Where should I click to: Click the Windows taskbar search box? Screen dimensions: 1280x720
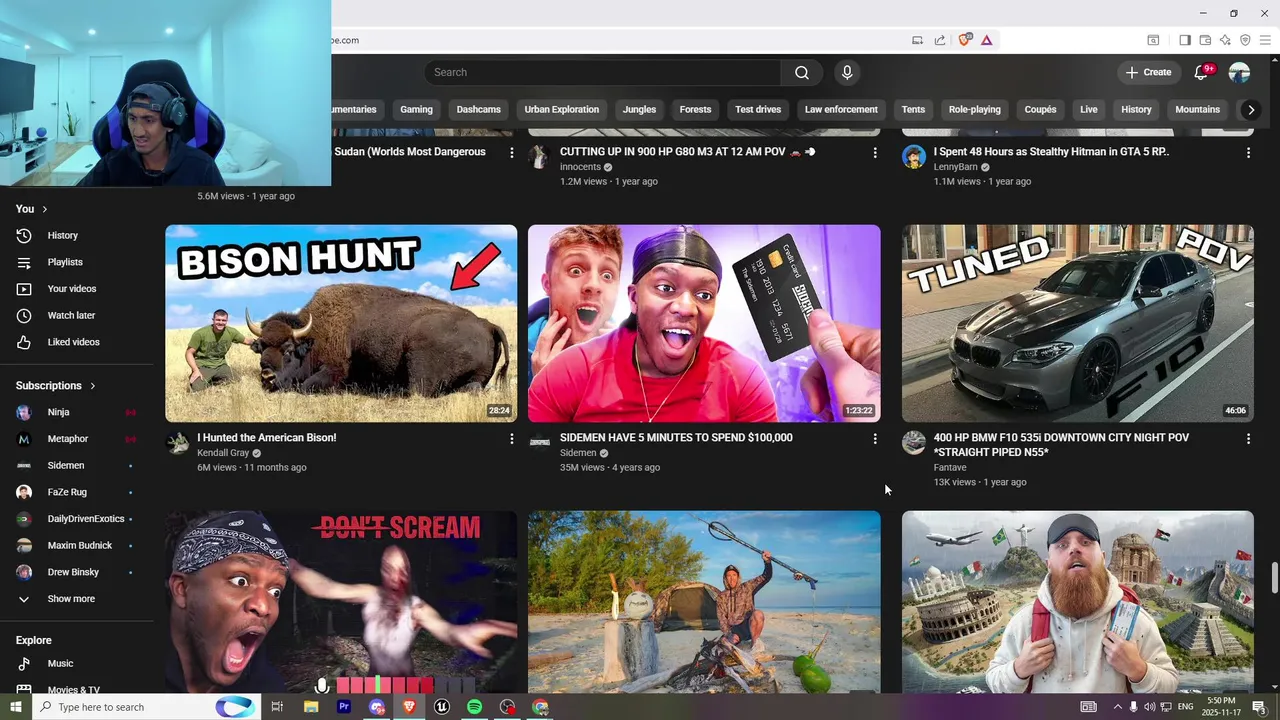(145, 707)
